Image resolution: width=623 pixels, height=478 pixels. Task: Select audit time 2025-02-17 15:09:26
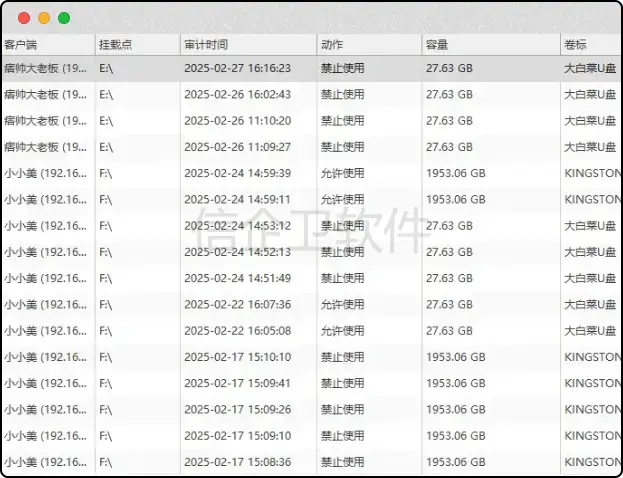click(x=238, y=409)
